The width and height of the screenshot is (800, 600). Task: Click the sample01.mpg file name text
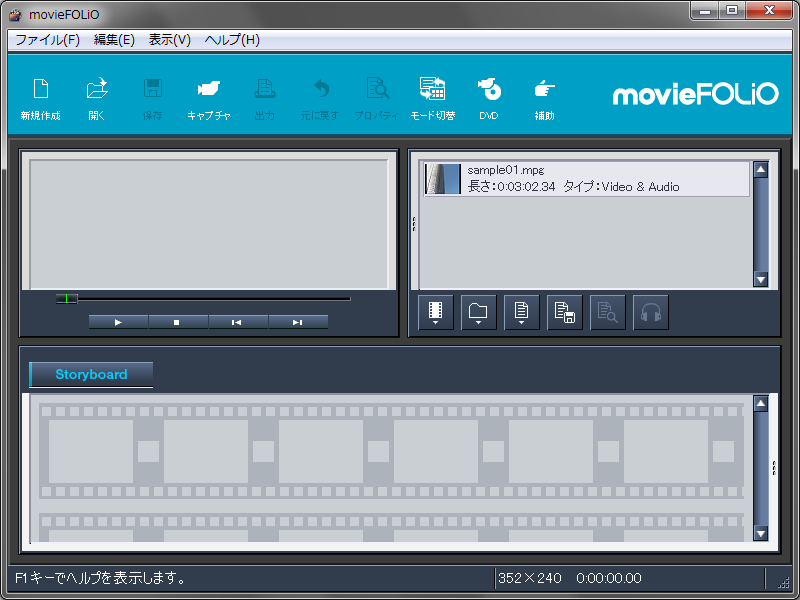coord(506,170)
